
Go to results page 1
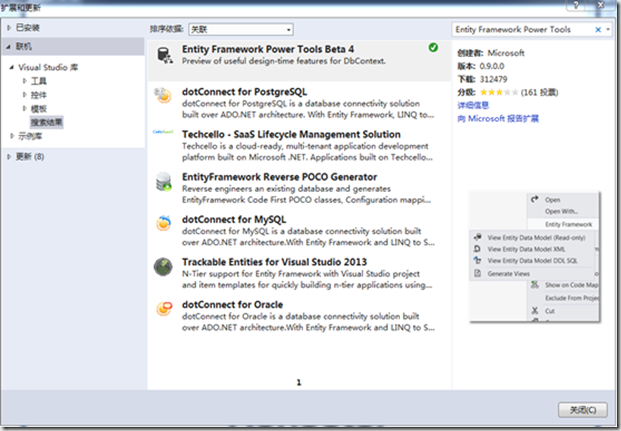tap(299, 382)
